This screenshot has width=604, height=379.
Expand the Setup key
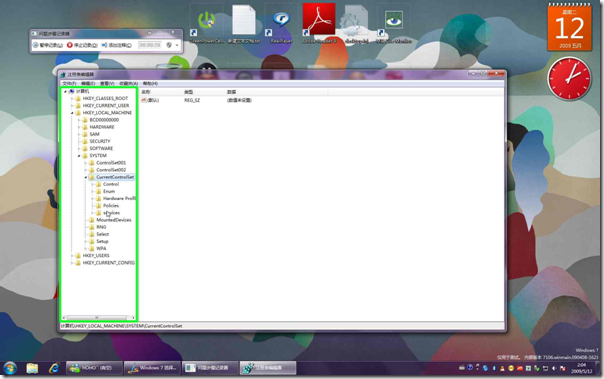86,241
